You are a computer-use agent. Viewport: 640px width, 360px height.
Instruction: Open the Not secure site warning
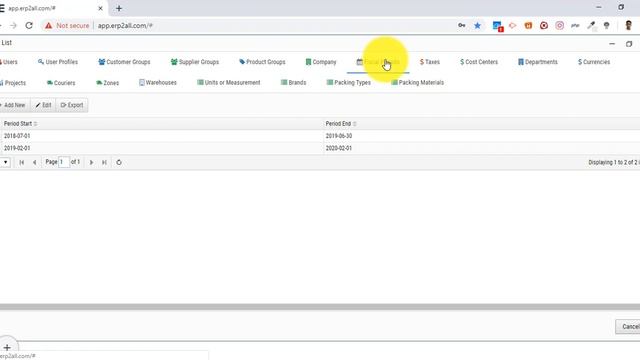click(67, 25)
